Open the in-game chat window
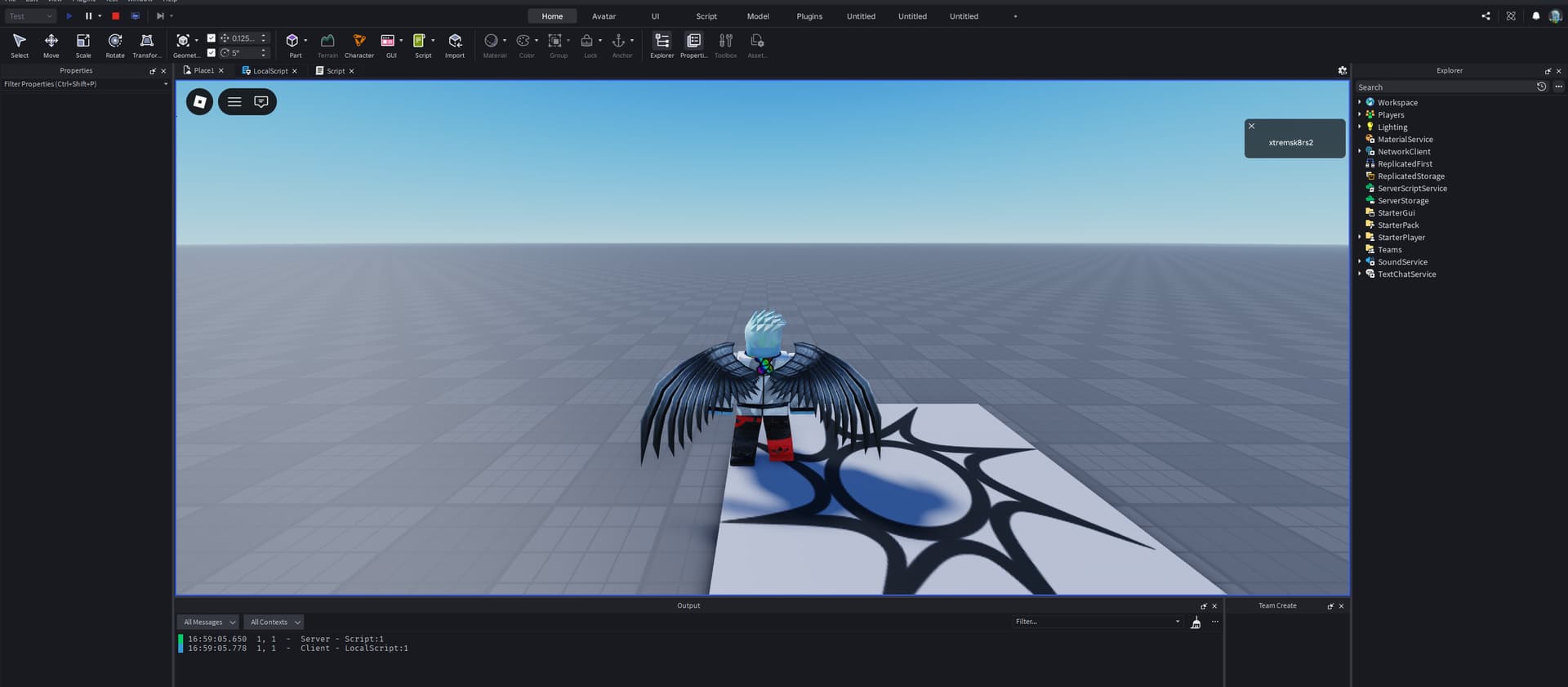Screen dimensions: 1568x687 click(261, 101)
